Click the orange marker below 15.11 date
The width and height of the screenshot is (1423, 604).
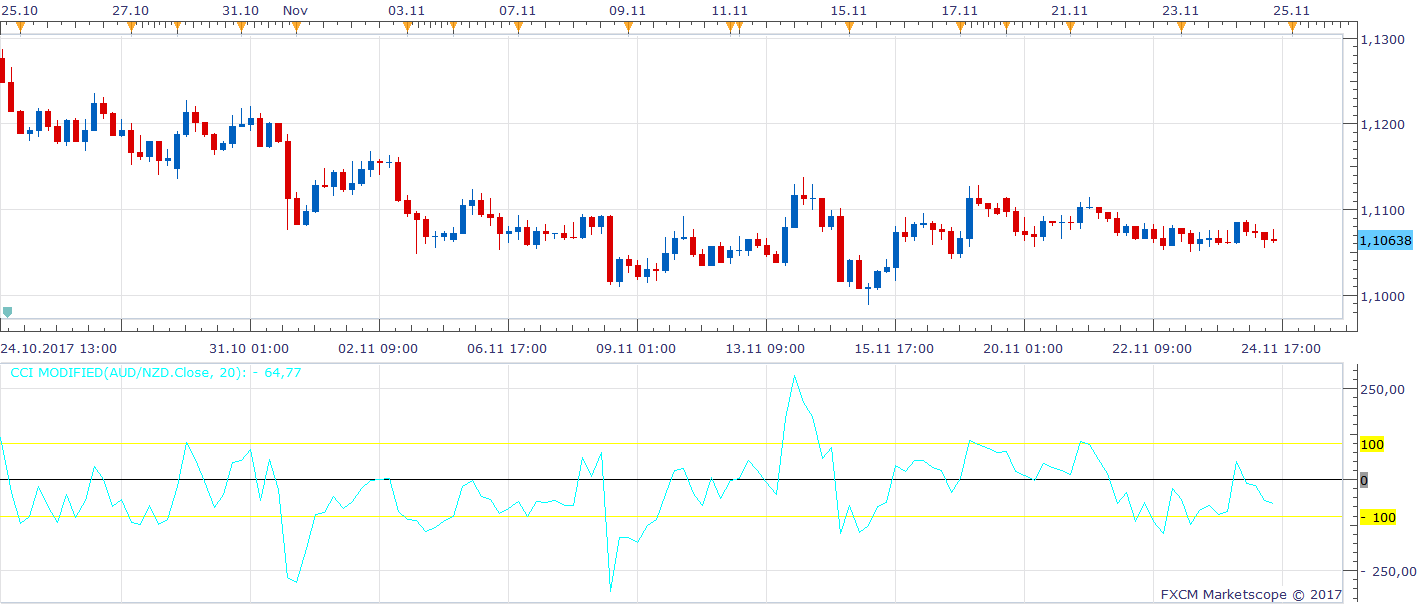point(849,27)
